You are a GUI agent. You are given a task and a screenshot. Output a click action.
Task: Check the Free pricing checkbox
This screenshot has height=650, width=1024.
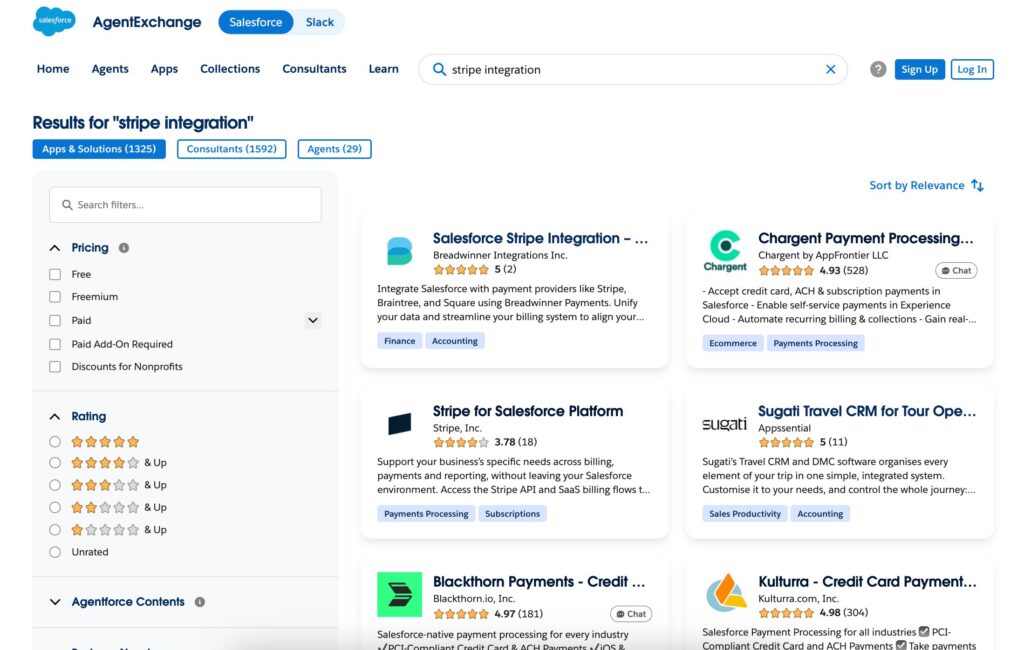point(55,274)
